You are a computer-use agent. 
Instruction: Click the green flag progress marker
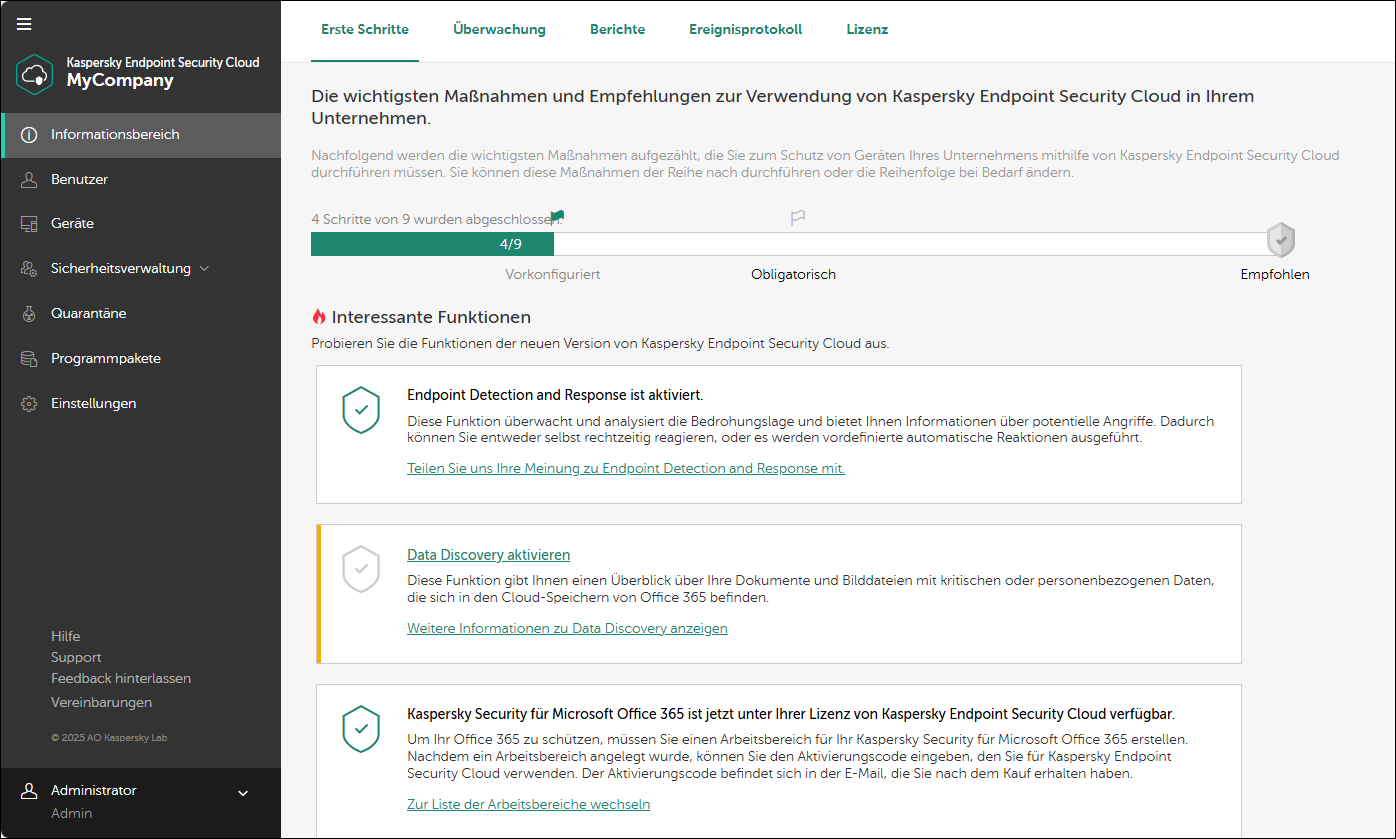(558, 217)
